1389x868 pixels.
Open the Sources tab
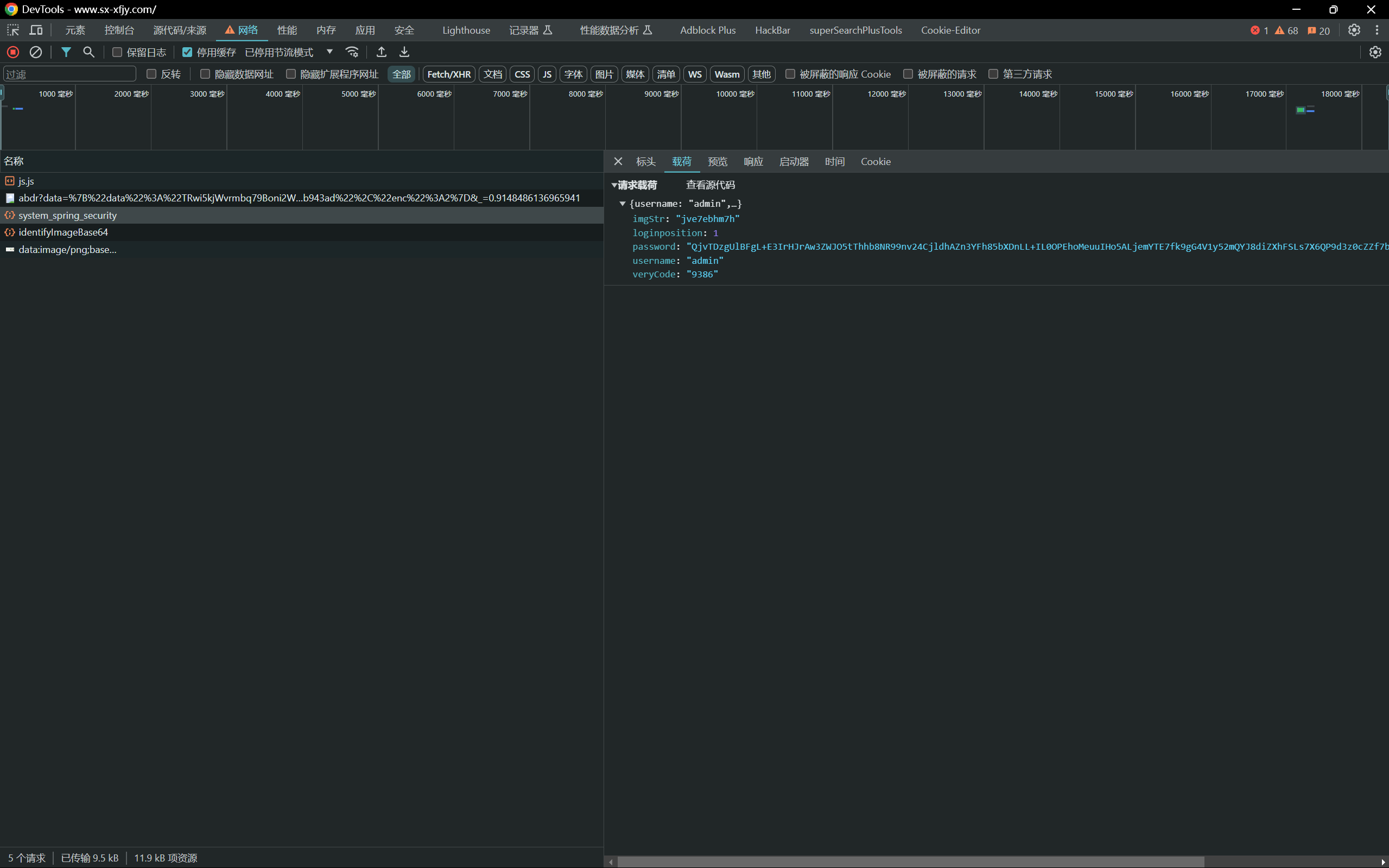(180, 30)
